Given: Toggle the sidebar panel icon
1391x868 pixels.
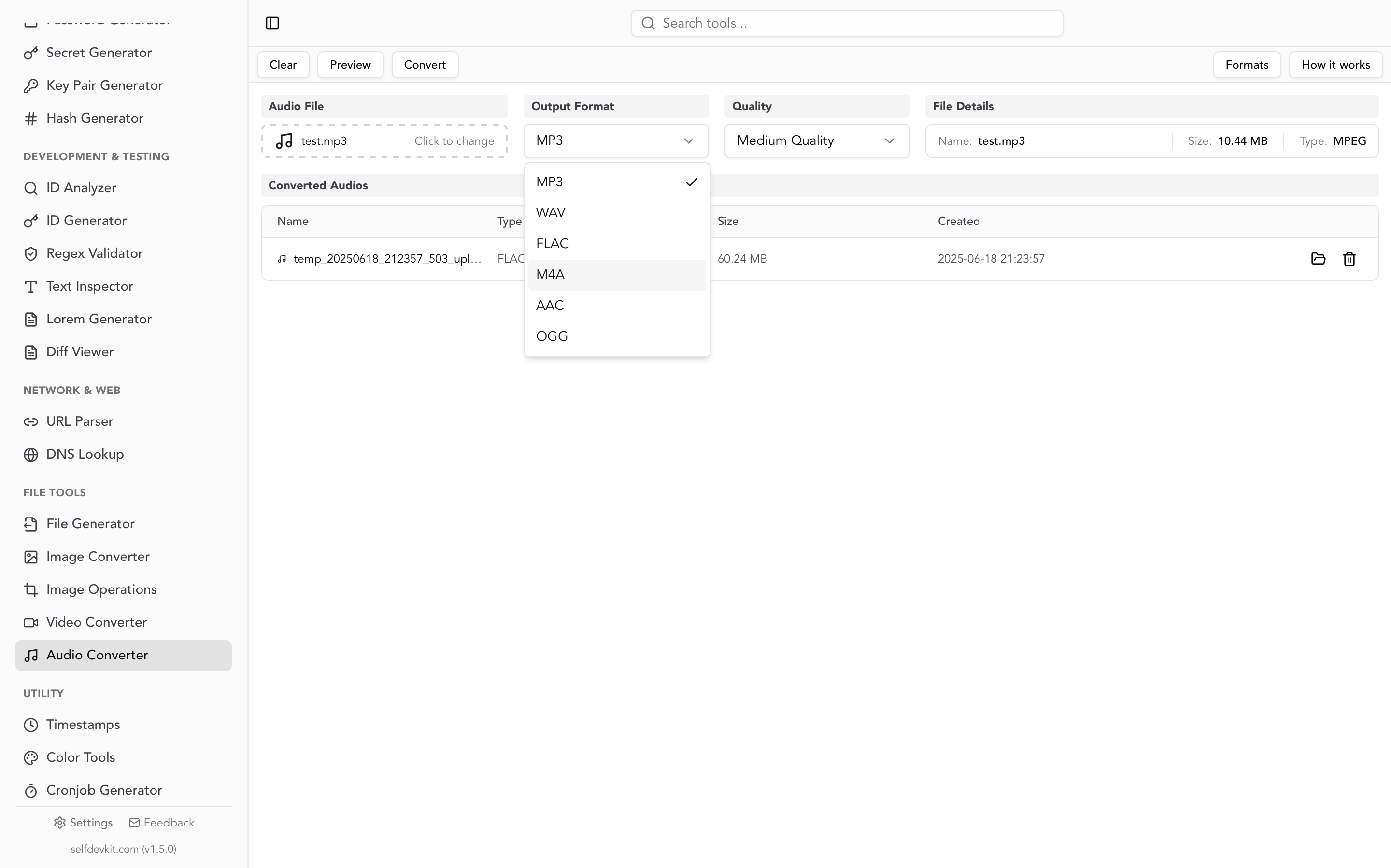Looking at the screenshot, I should [272, 23].
